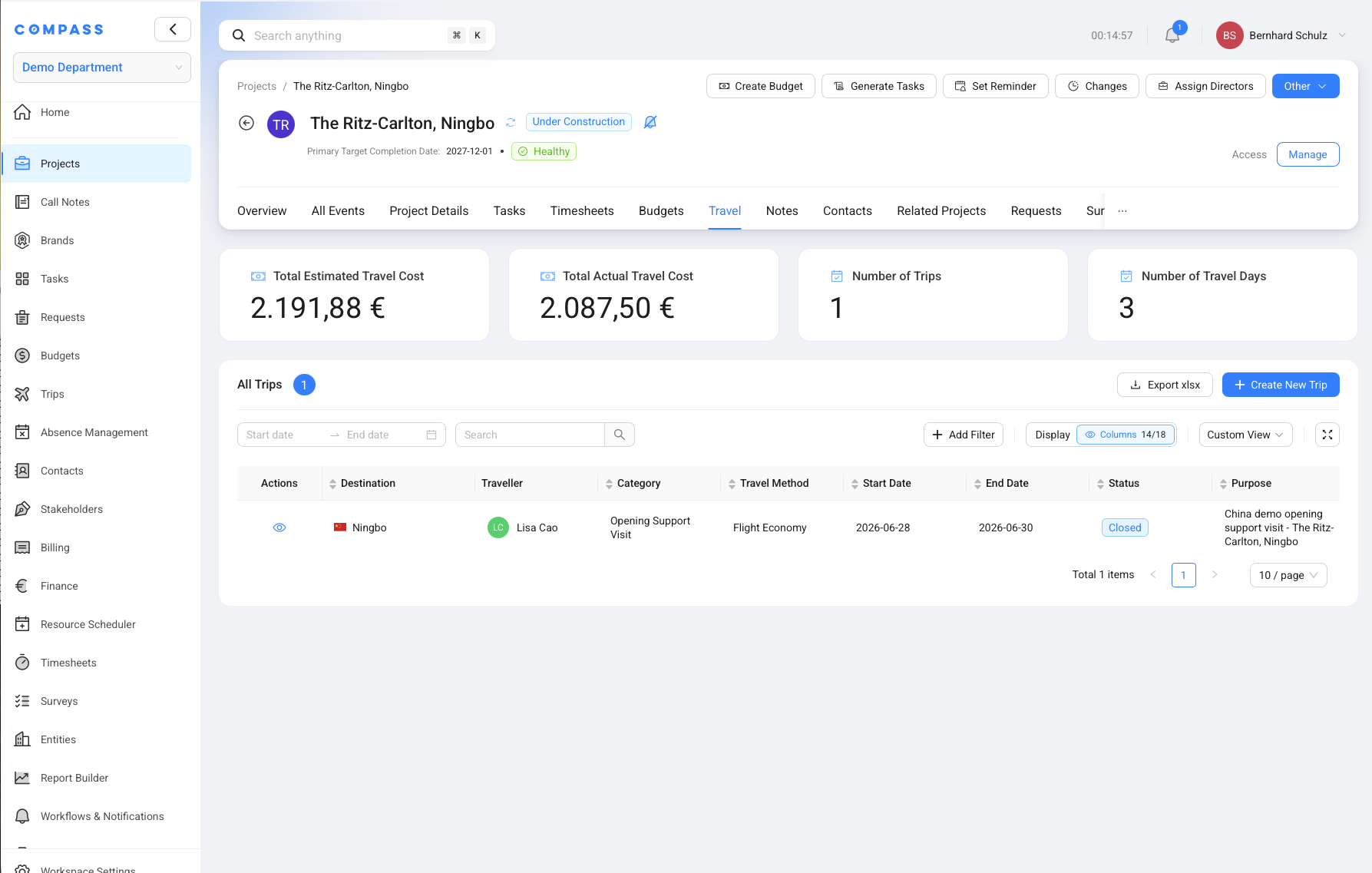This screenshot has height=873, width=1372.
Task: Click the Export xlsx button
Action: pos(1165,385)
